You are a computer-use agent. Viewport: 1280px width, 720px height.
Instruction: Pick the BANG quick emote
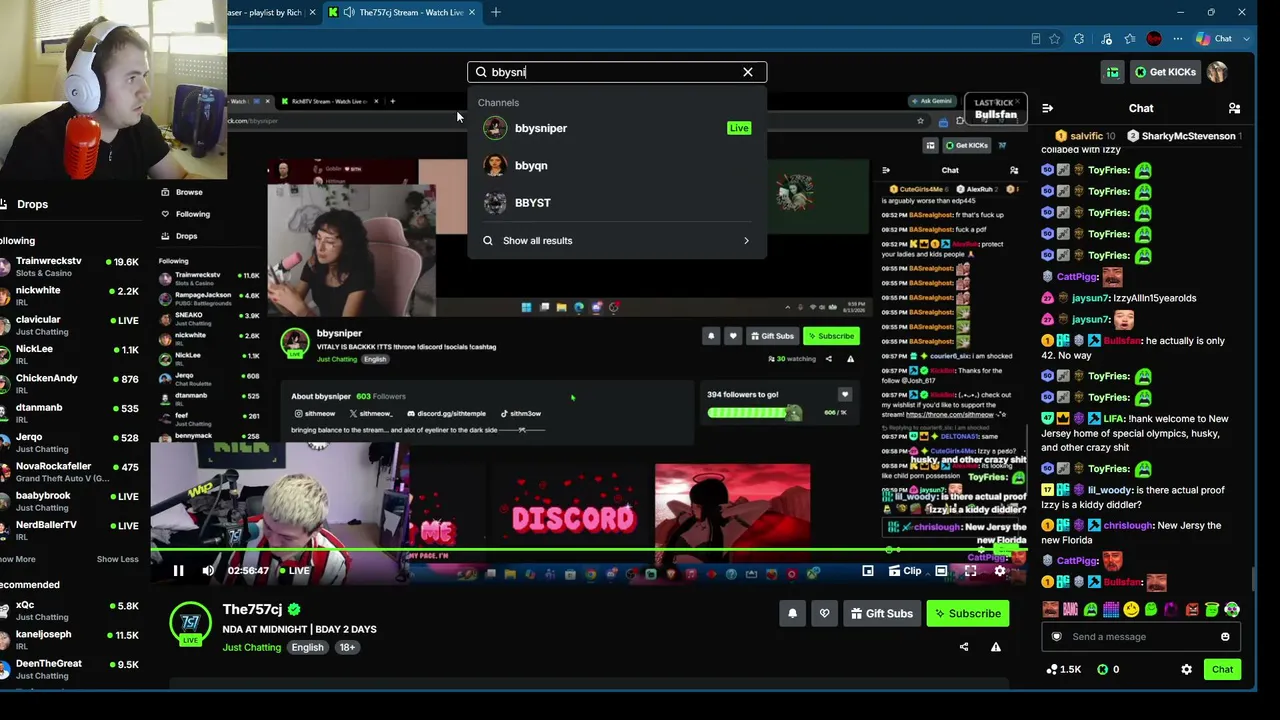[x=1070, y=609]
